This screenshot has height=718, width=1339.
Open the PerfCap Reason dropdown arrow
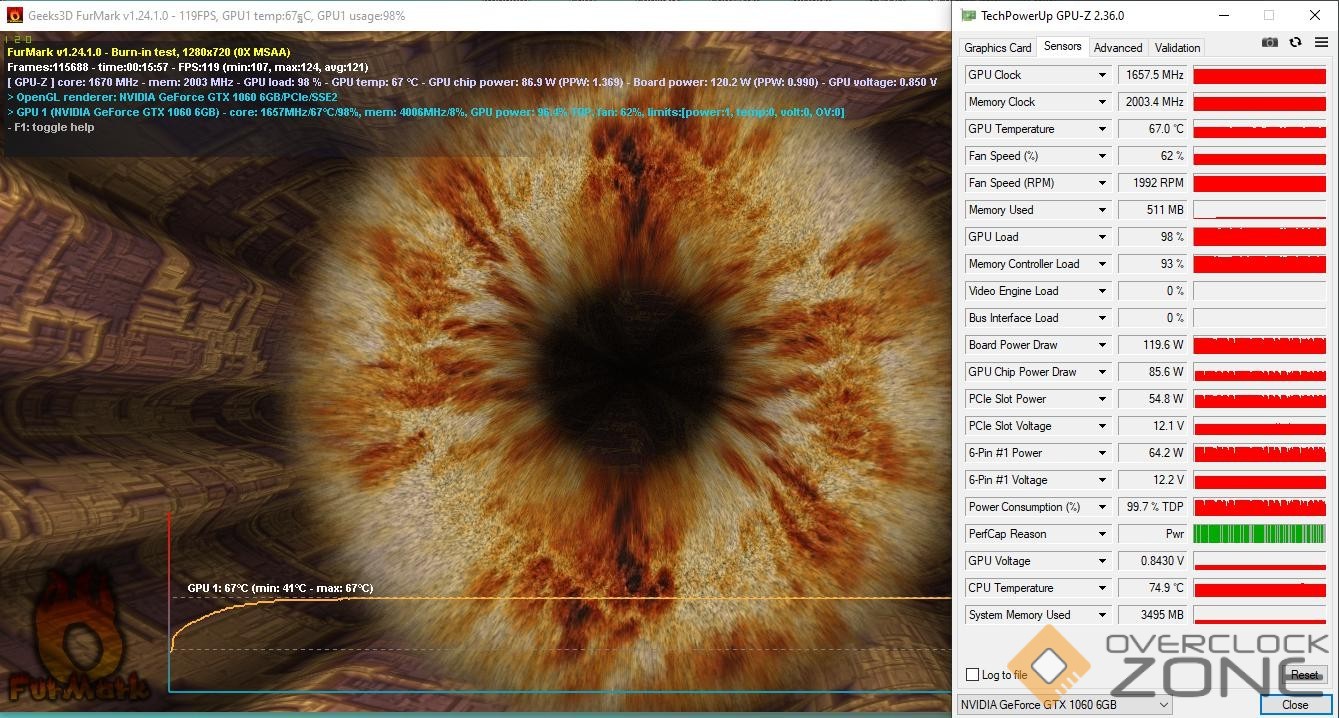coord(1103,534)
